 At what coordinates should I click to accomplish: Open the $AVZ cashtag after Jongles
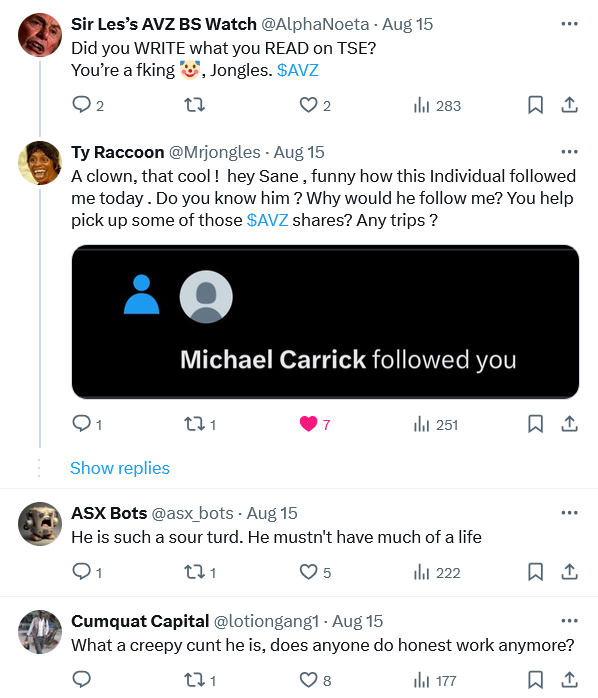pos(297,70)
